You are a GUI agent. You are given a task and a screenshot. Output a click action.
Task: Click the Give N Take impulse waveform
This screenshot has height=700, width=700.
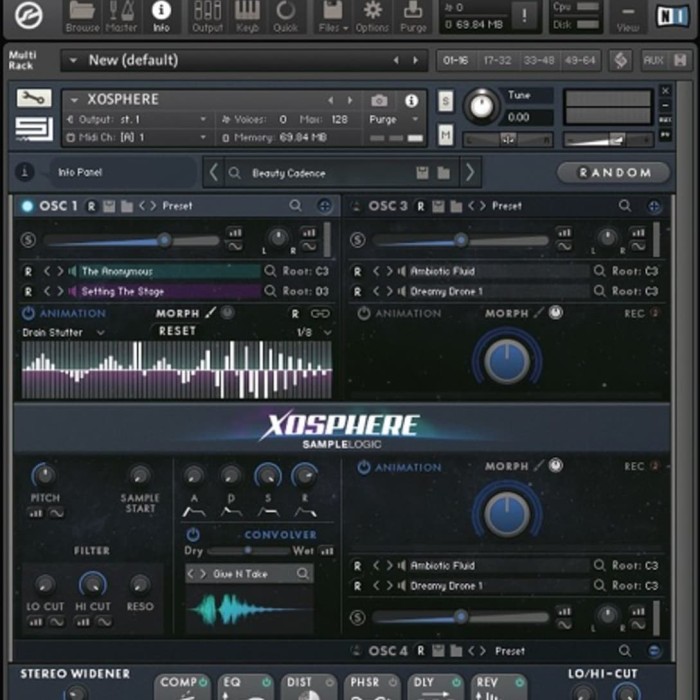tap(249, 608)
